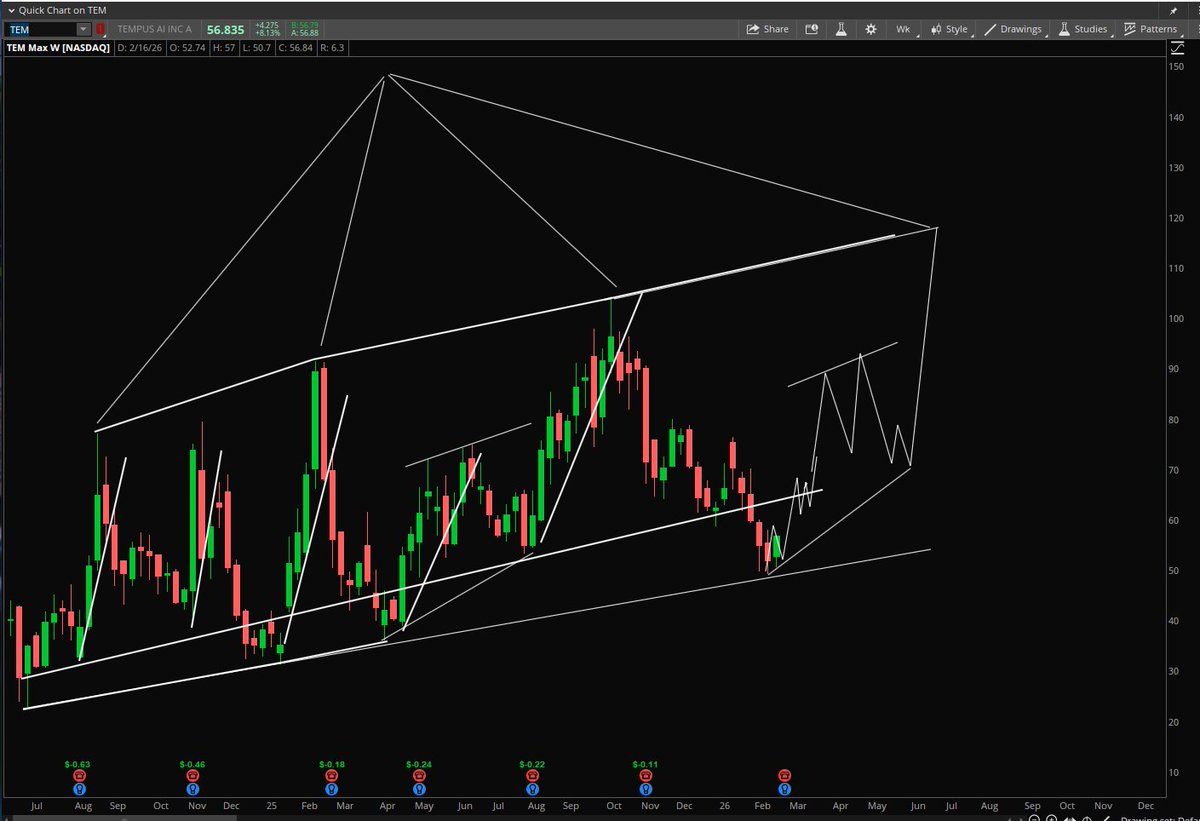The image size is (1200, 821).
Task: Click the speech-bubble info icon right of Share
Action: (812, 29)
